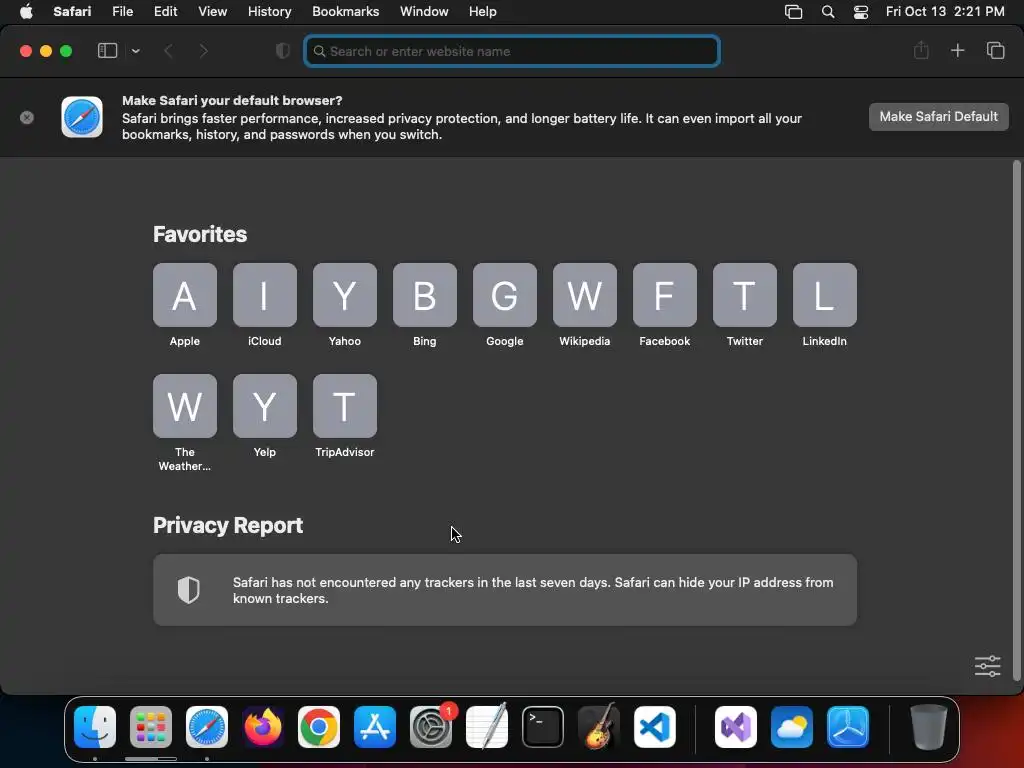
Task: Click the Privacy Report shield icon
Action: pos(189,590)
